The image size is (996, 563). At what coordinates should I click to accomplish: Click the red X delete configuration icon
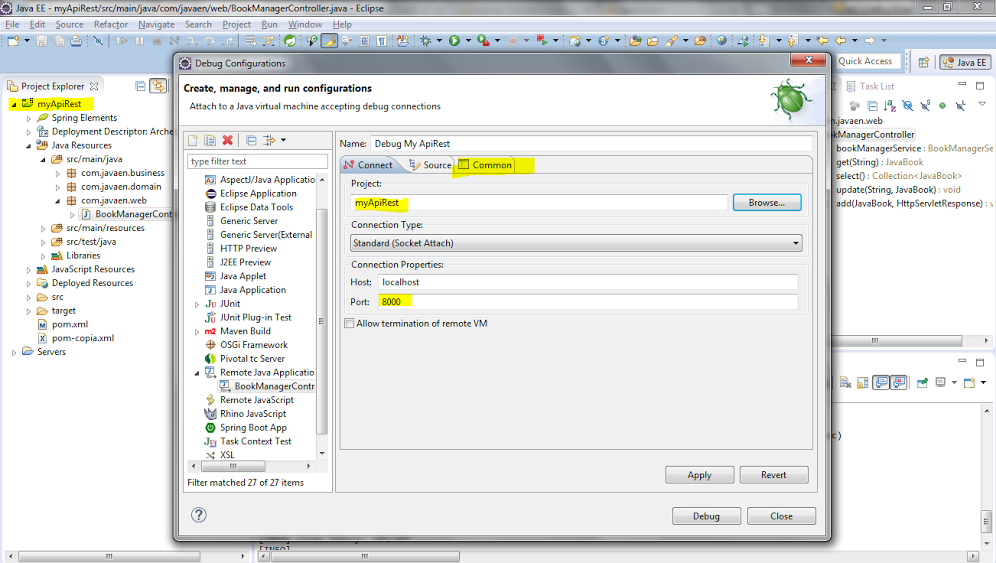227,140
